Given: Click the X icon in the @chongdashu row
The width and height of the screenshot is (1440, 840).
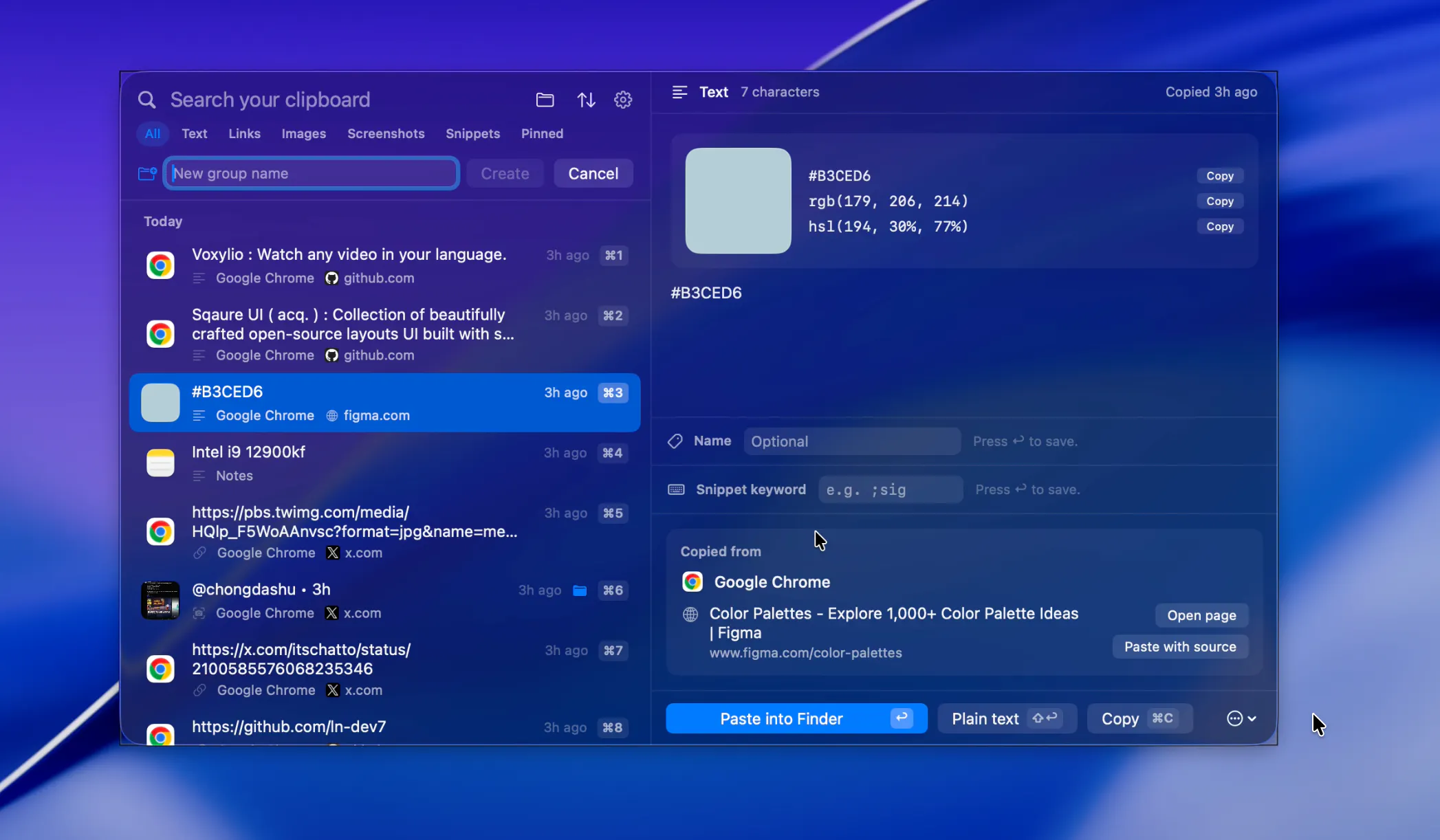Looking at the screenshot, I should pyautogui.click(x=331, y=613).
